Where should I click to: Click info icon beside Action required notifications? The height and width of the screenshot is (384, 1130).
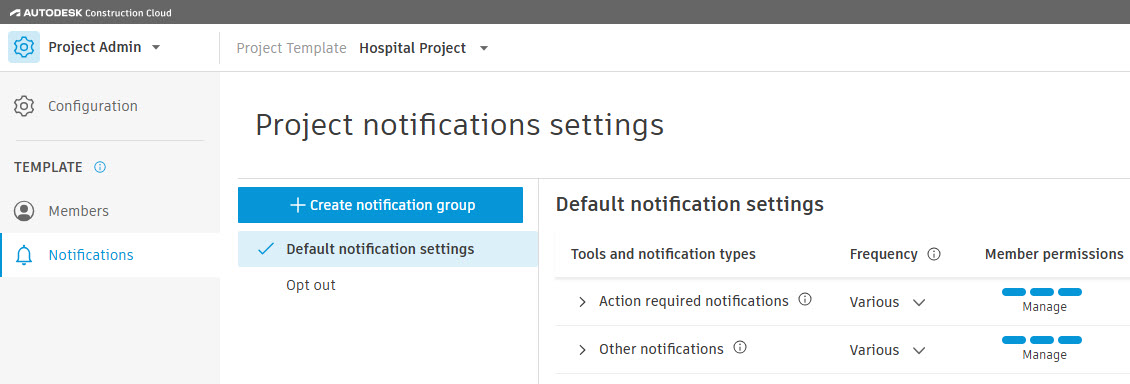[x=805, y=299]
